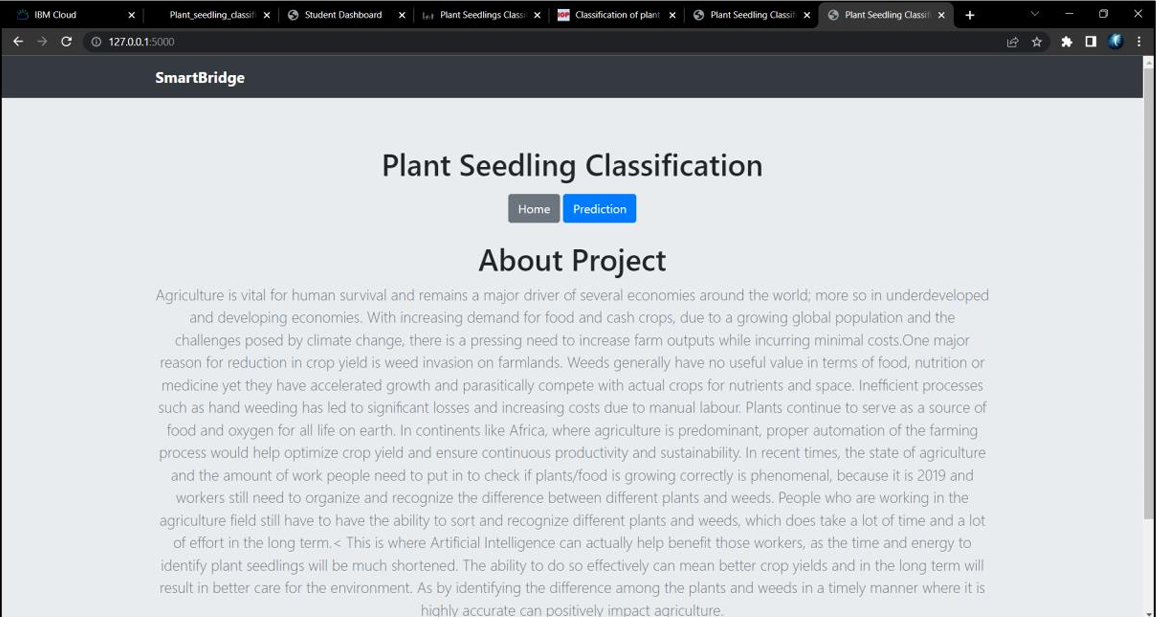Open the Chrome extensions puzzle icon
Viewport: 1156px width, 617px height.
pyautogui.click(x=1066, y=42)
